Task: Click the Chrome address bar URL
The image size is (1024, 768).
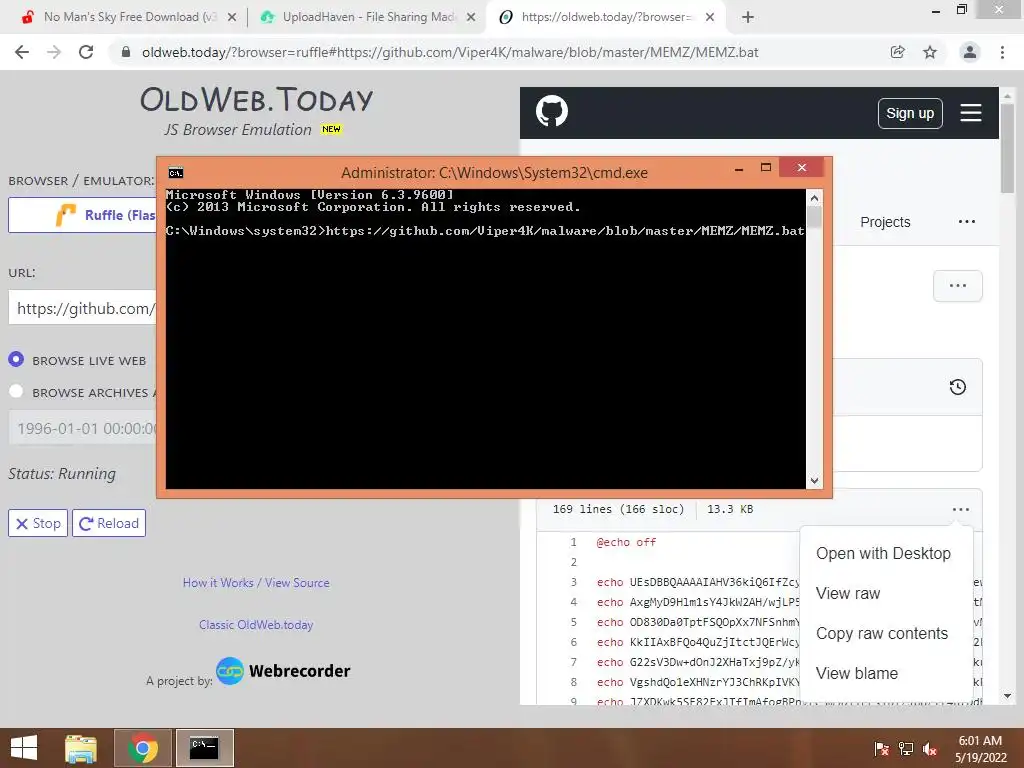Action: (x=450, y=52)
